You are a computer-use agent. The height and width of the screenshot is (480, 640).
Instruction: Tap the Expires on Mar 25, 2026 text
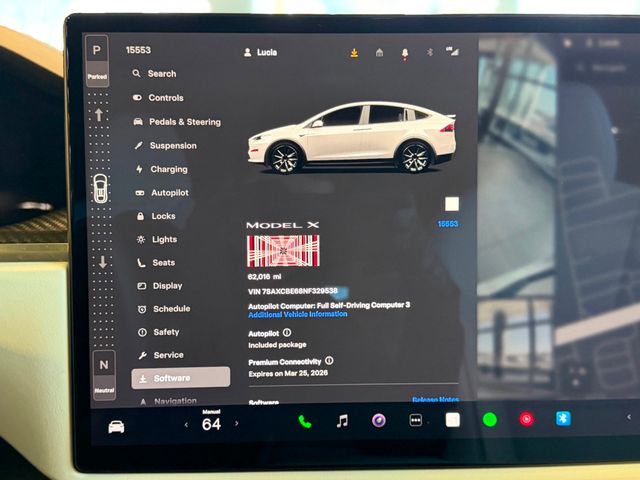pyautogui.click(x=288, y=373)
